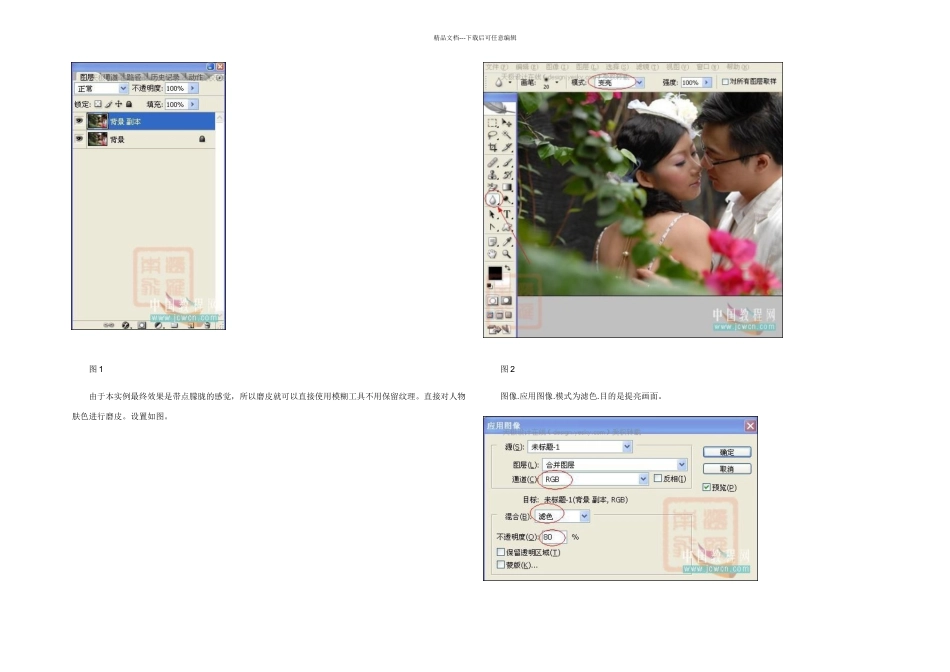Select the History Brush tool
The image size is (950, 672).
click(507, 175)
